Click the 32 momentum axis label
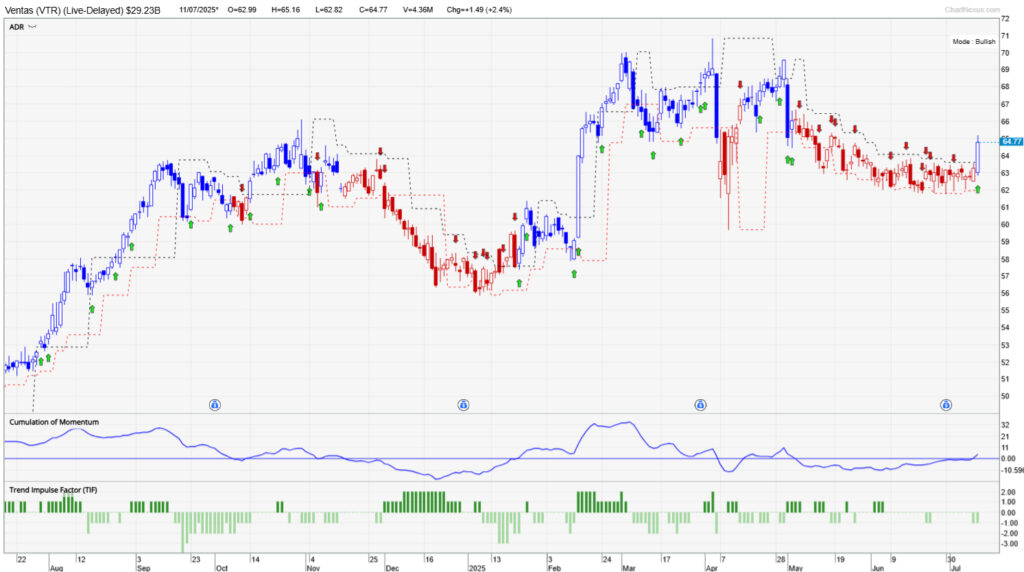 tap(1006, 425)
